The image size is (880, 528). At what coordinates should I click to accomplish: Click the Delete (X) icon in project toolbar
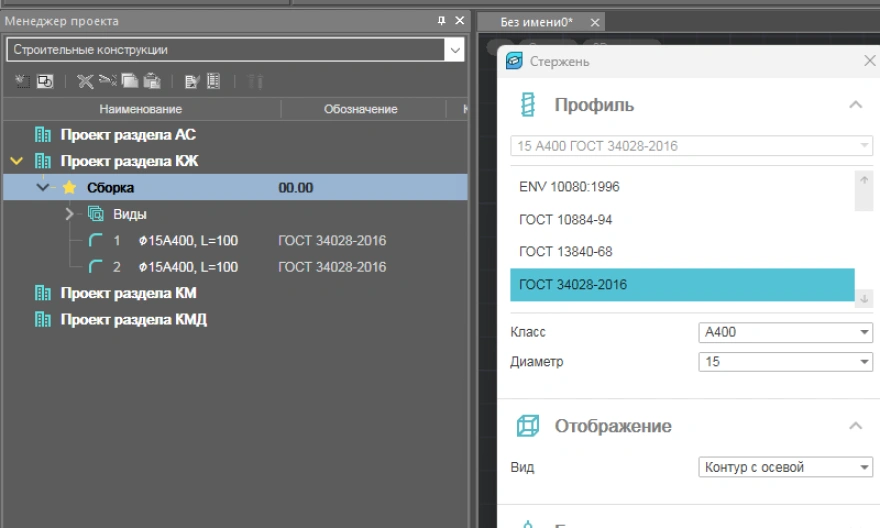tap(85, 81)
